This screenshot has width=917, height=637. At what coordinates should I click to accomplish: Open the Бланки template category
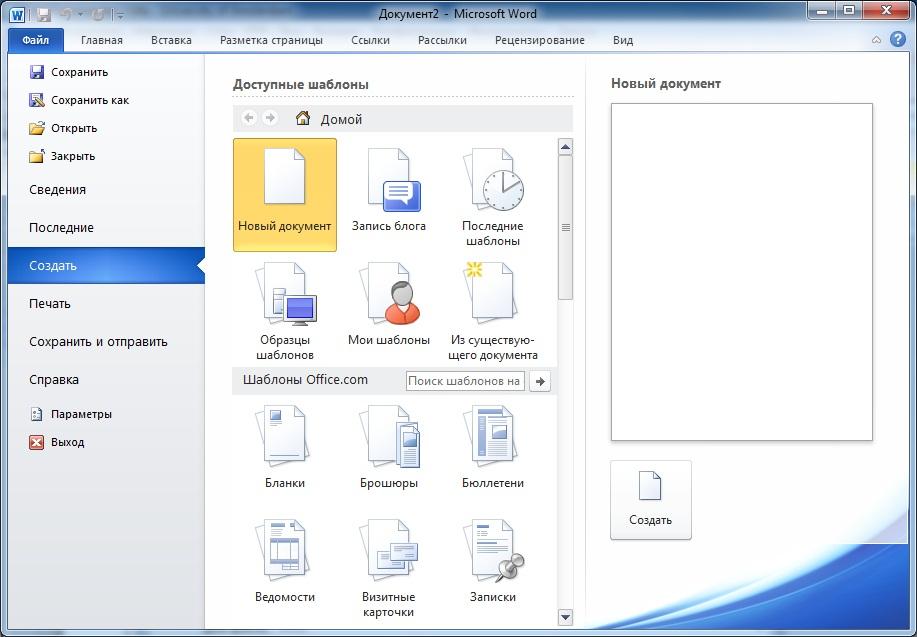(x=285, y=447)
